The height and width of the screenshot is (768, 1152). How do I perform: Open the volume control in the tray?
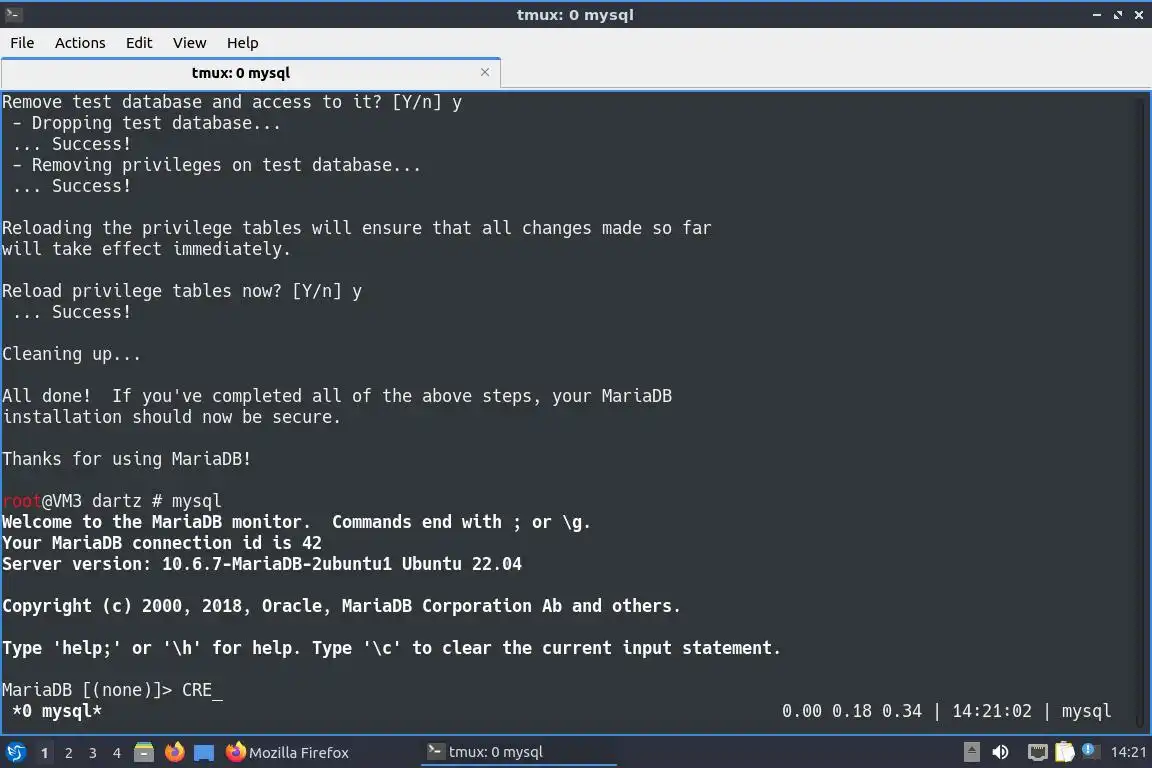click(x=1000, y=752)
